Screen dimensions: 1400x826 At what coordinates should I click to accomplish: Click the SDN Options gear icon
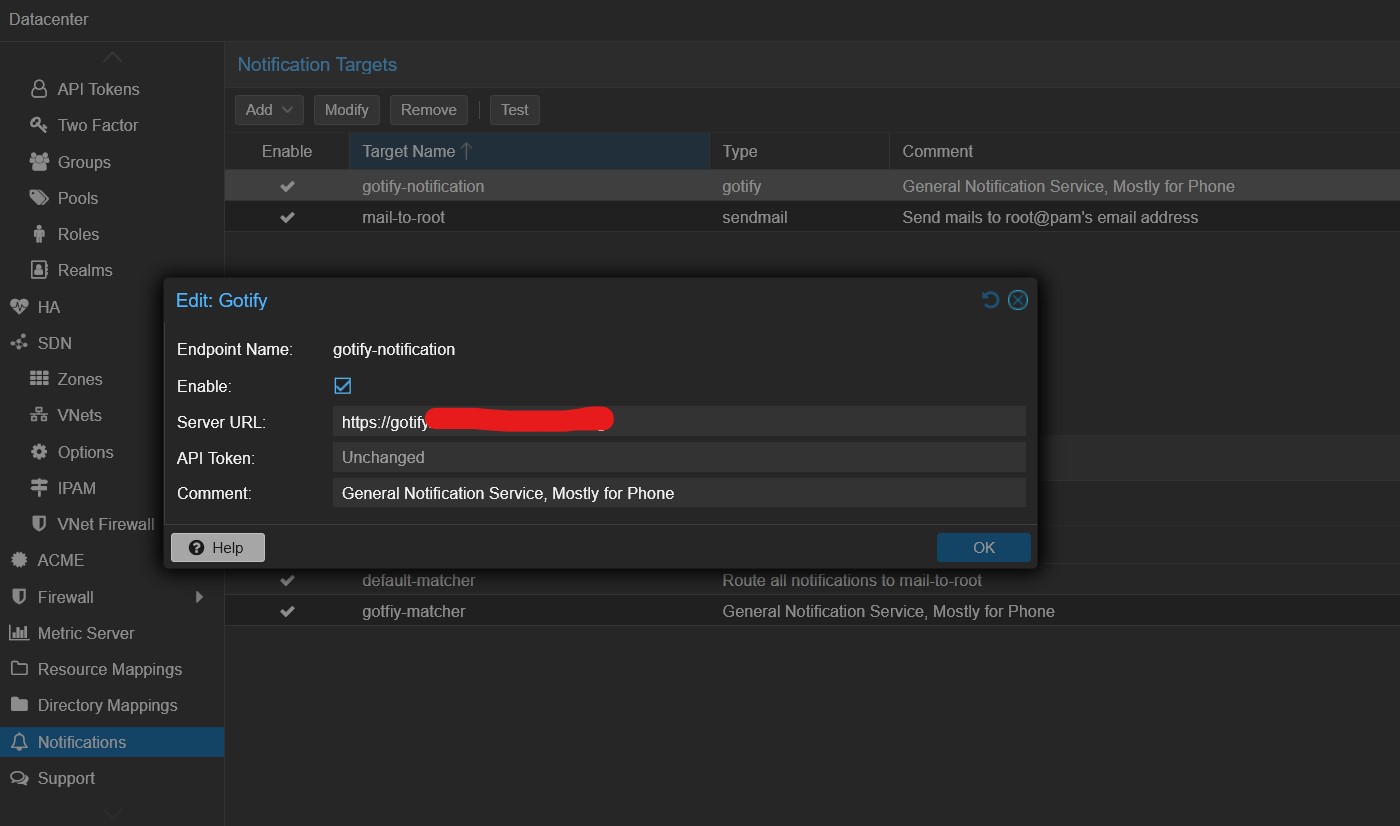click(x=39, y=451)
